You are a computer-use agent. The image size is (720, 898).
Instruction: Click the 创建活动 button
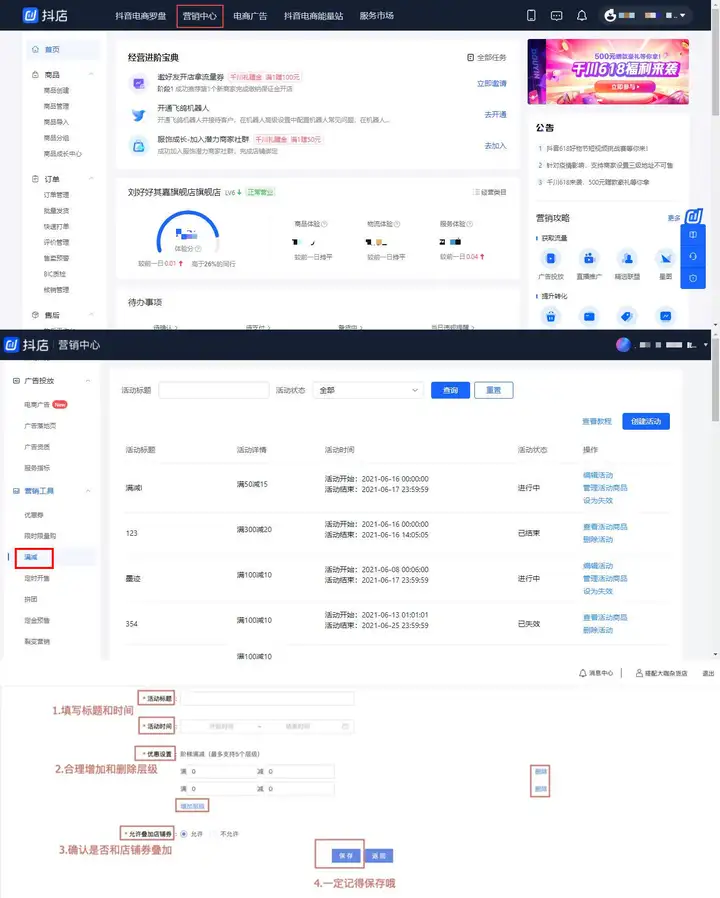tap(646, 422)
